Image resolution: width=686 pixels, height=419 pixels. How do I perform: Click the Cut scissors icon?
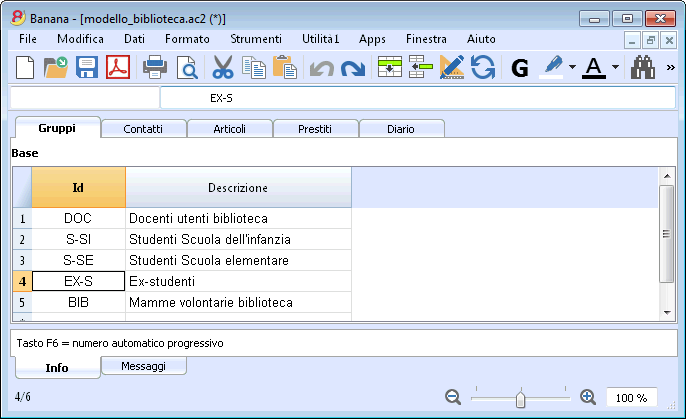pyautogui.click(x=223, y=68)
